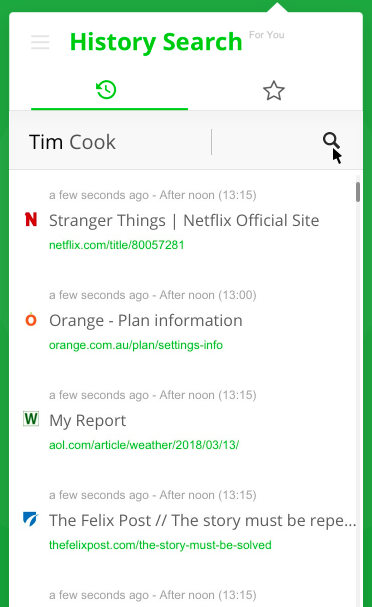
Task: Click the For You label
Action: pyautogui.click(x=267, y=35)
